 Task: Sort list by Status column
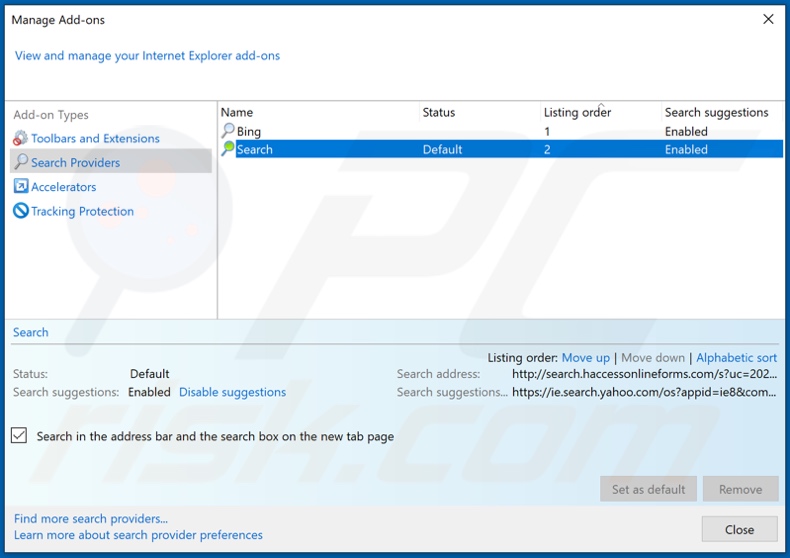(438, 112)
